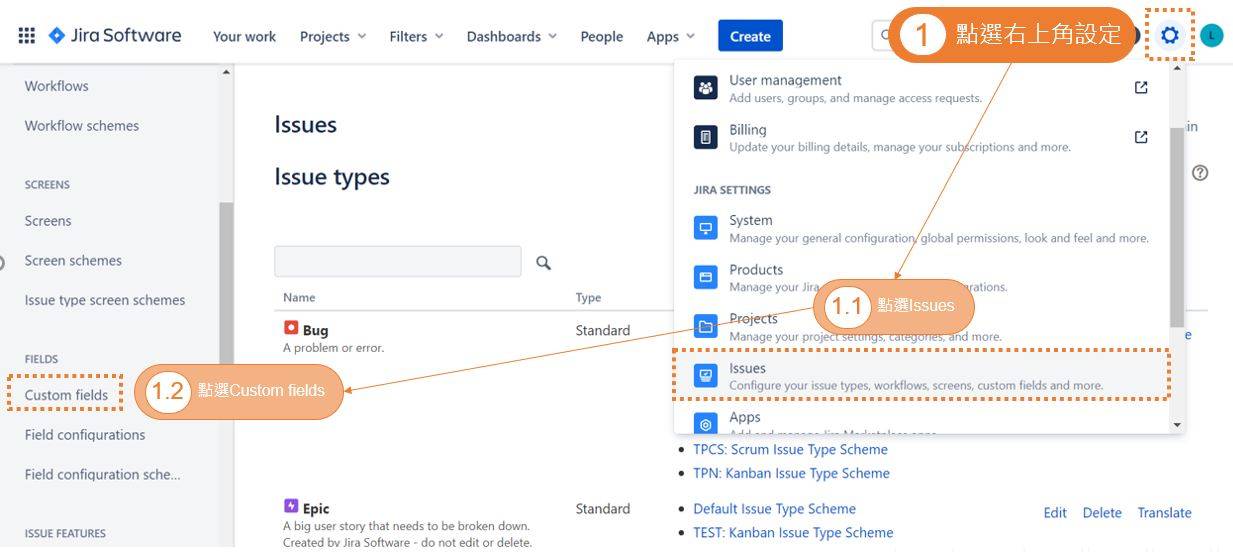Open Field configurations in sidebar

point(85,435)
